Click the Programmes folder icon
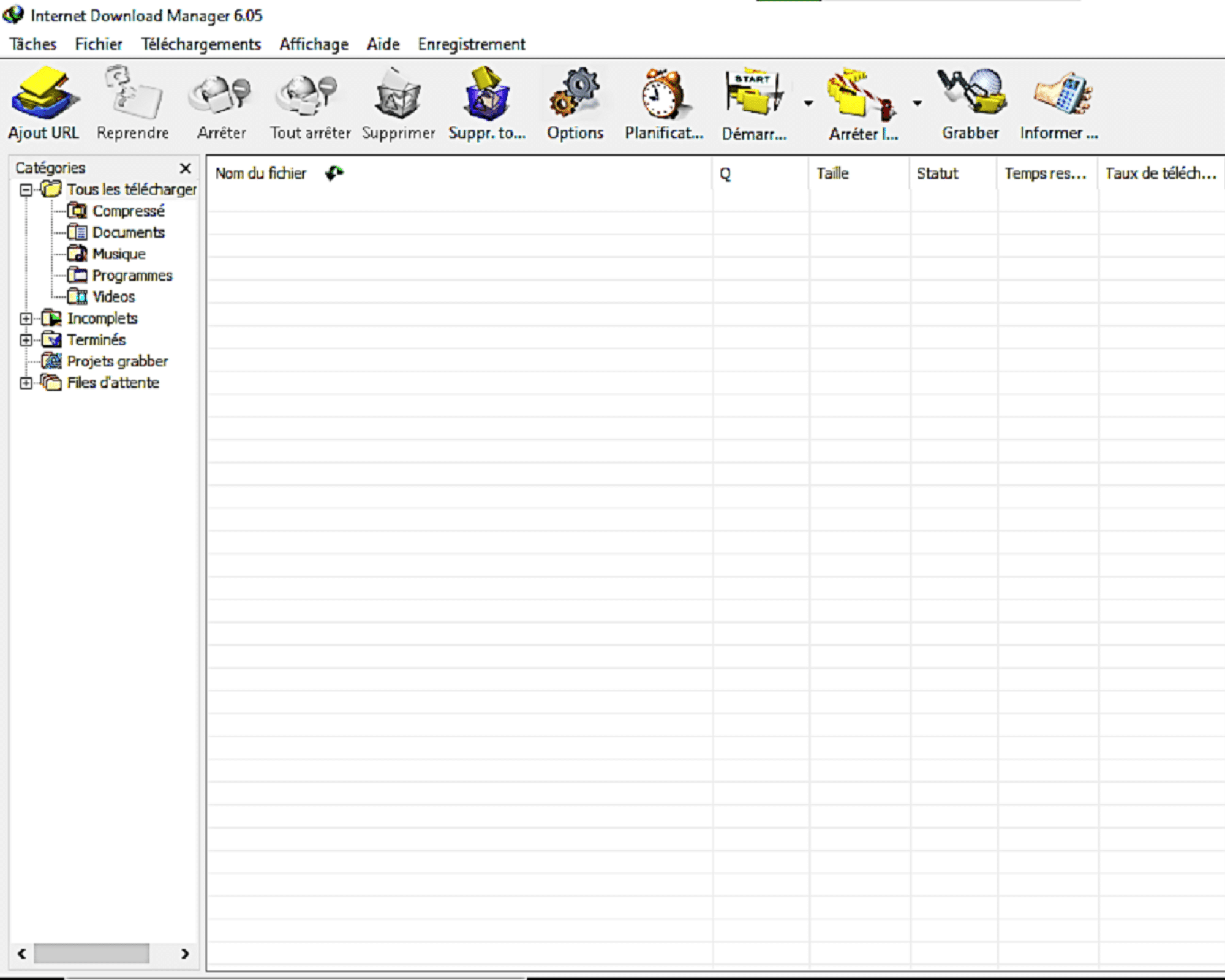 pos(77,275)
